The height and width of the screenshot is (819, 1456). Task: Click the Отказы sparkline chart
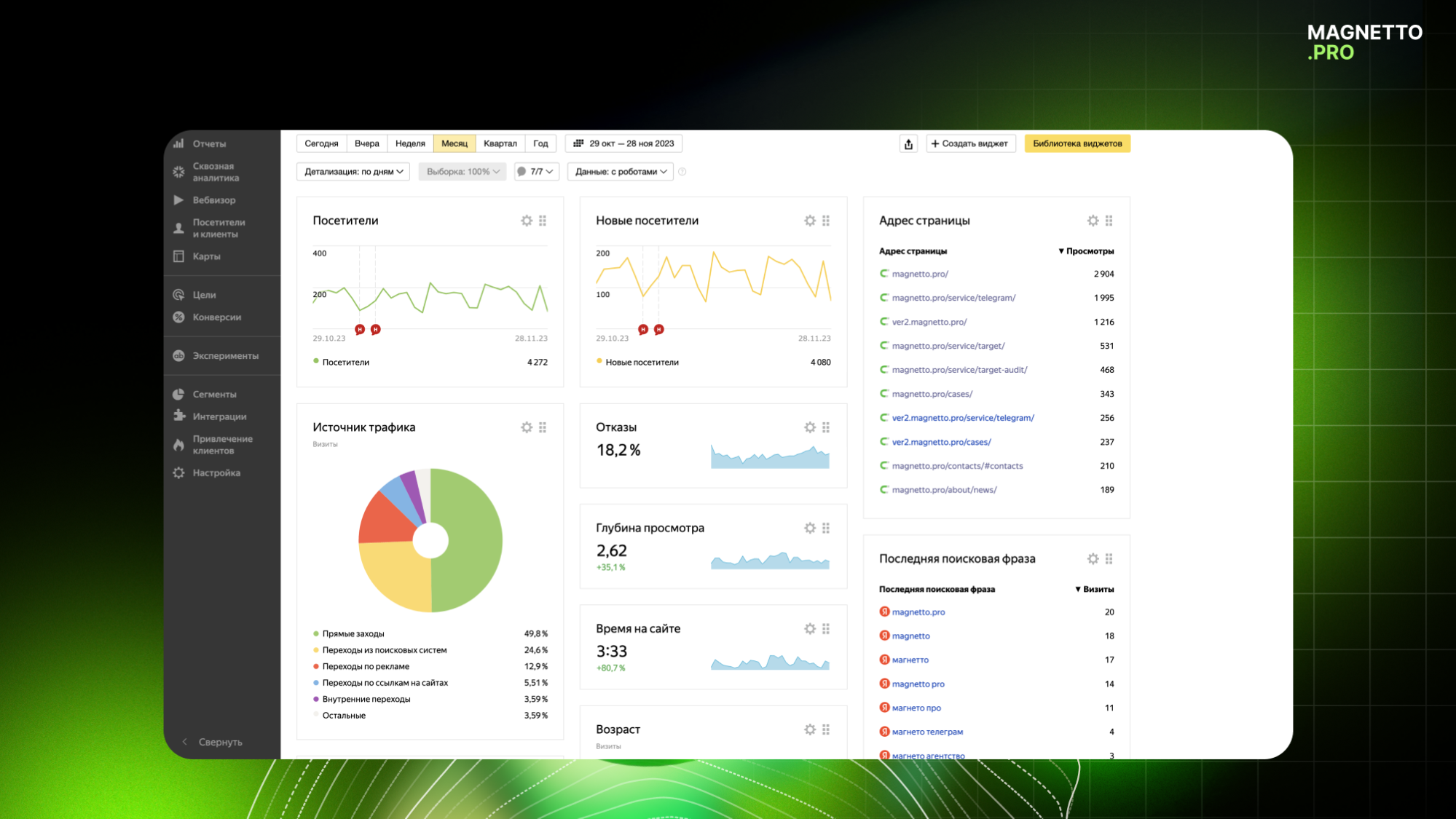click(x=770, y=456)
